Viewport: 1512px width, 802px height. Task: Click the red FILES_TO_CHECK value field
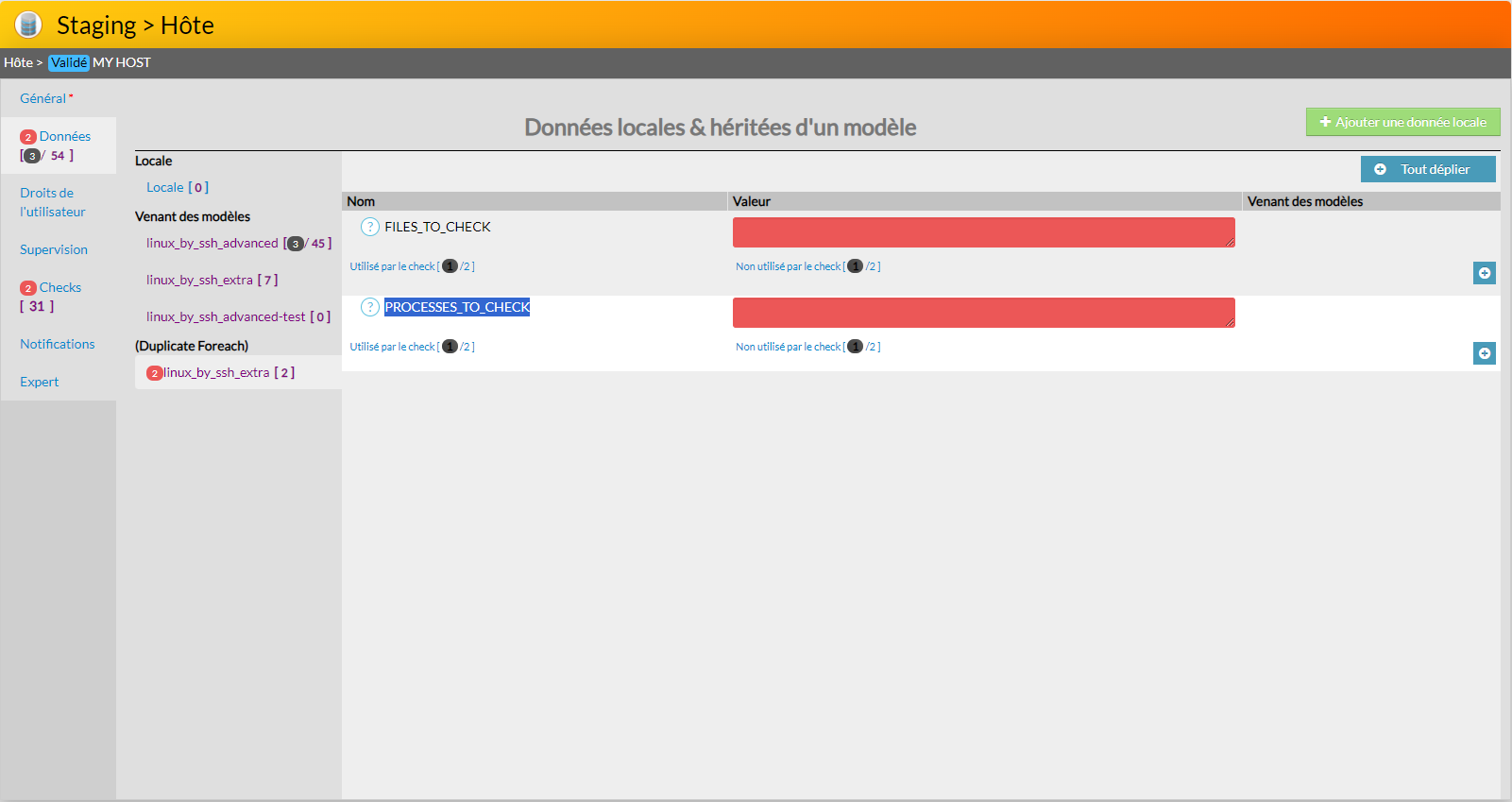point(983,232)
